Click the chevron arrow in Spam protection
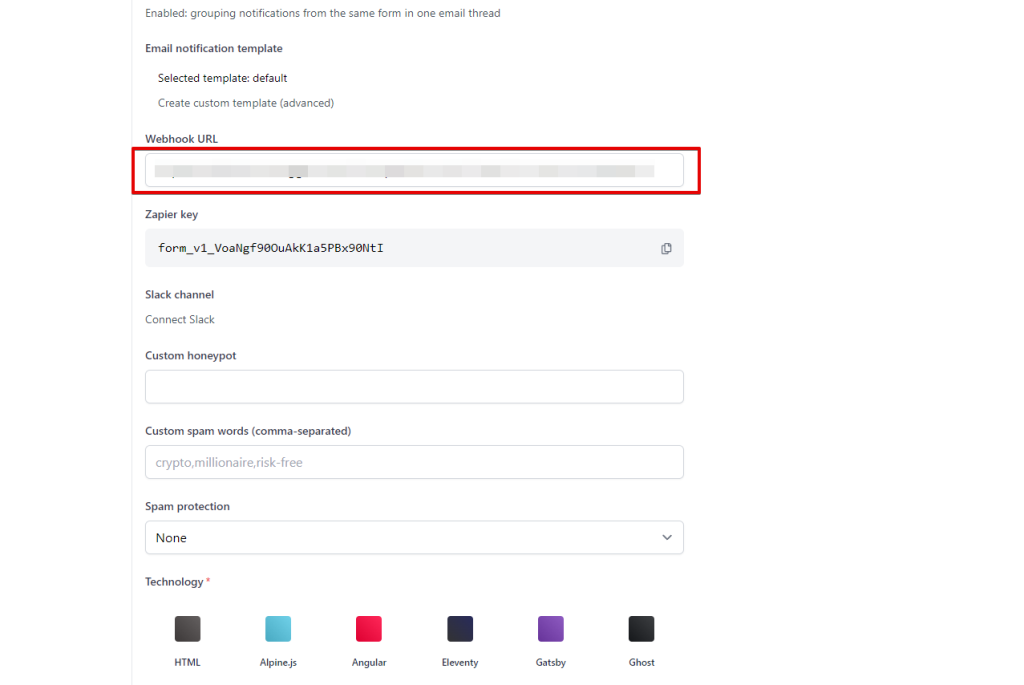 click(667, 538)
